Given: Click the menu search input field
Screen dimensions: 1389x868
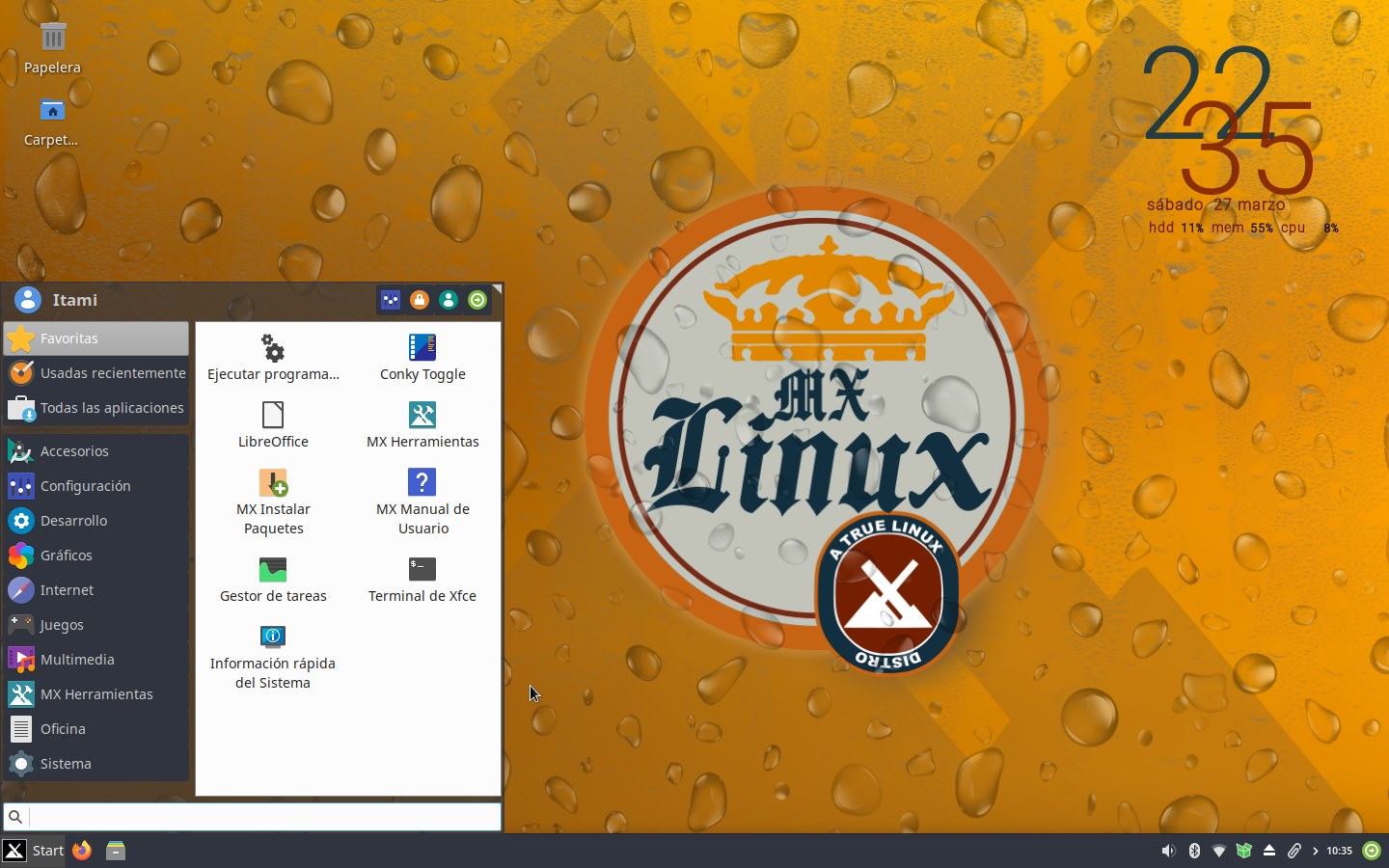Looking at the screenshot, I should (x=262, y=817).
